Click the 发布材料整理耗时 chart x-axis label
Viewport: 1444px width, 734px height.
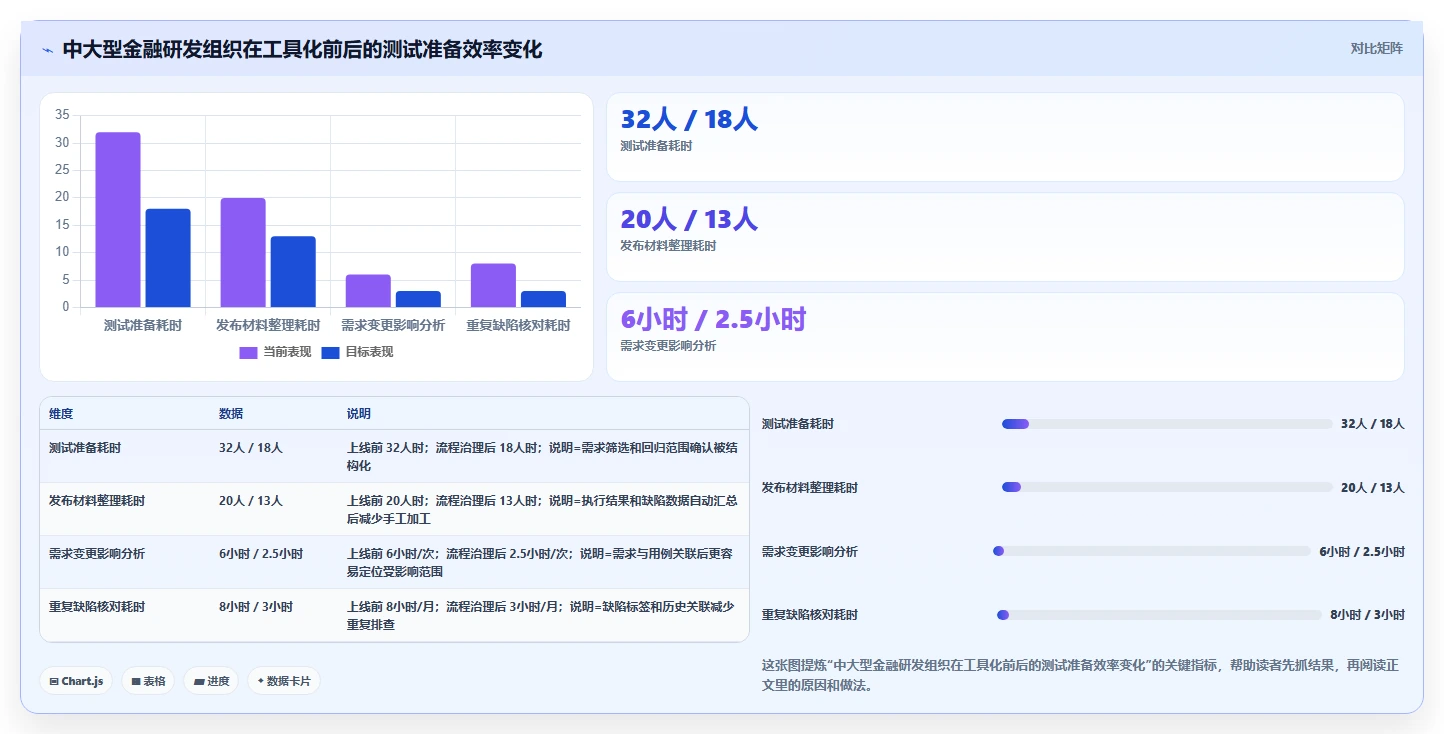268,325
